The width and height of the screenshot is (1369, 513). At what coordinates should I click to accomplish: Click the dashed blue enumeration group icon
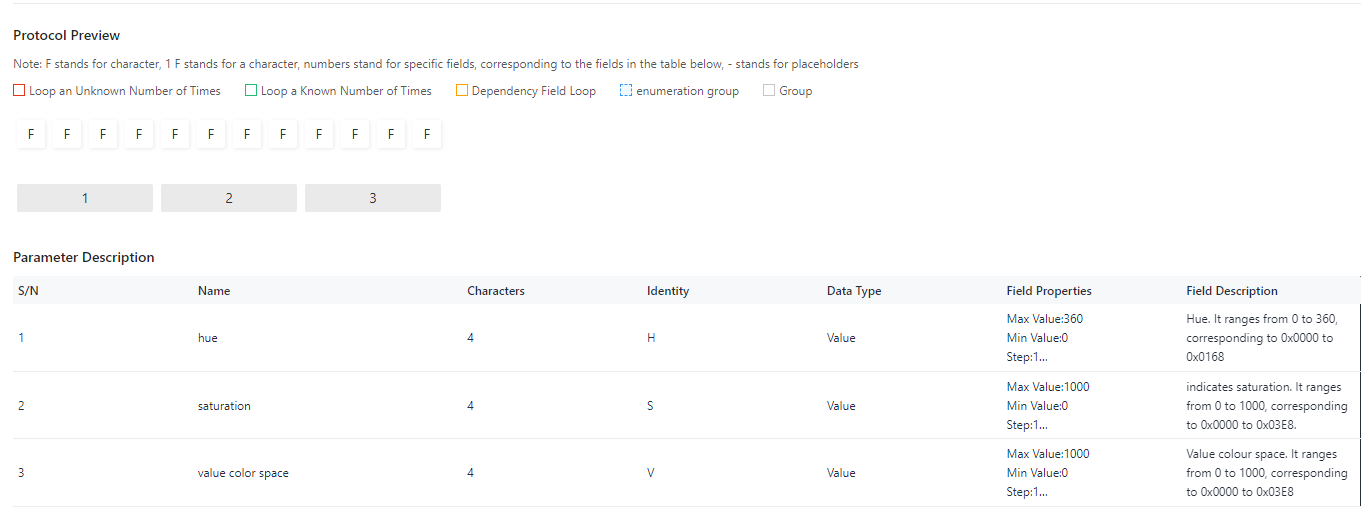pos(626,91)
